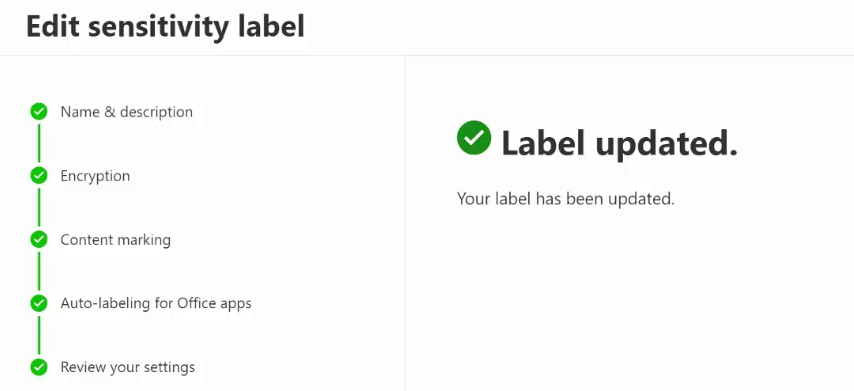854x391 pixels.
Task: Click the green checkmark beside Name & description
Action: coord(39,112)
